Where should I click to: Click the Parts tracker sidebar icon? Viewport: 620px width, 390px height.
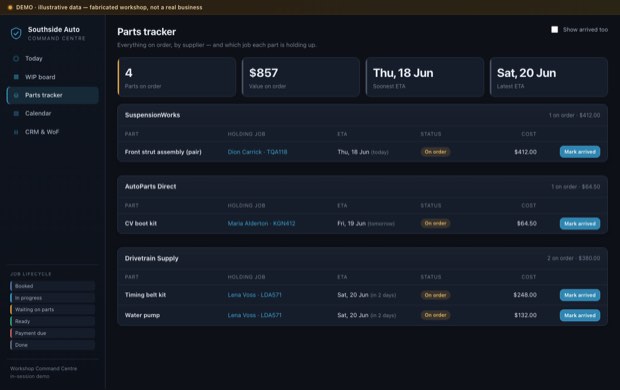[16, 95]
